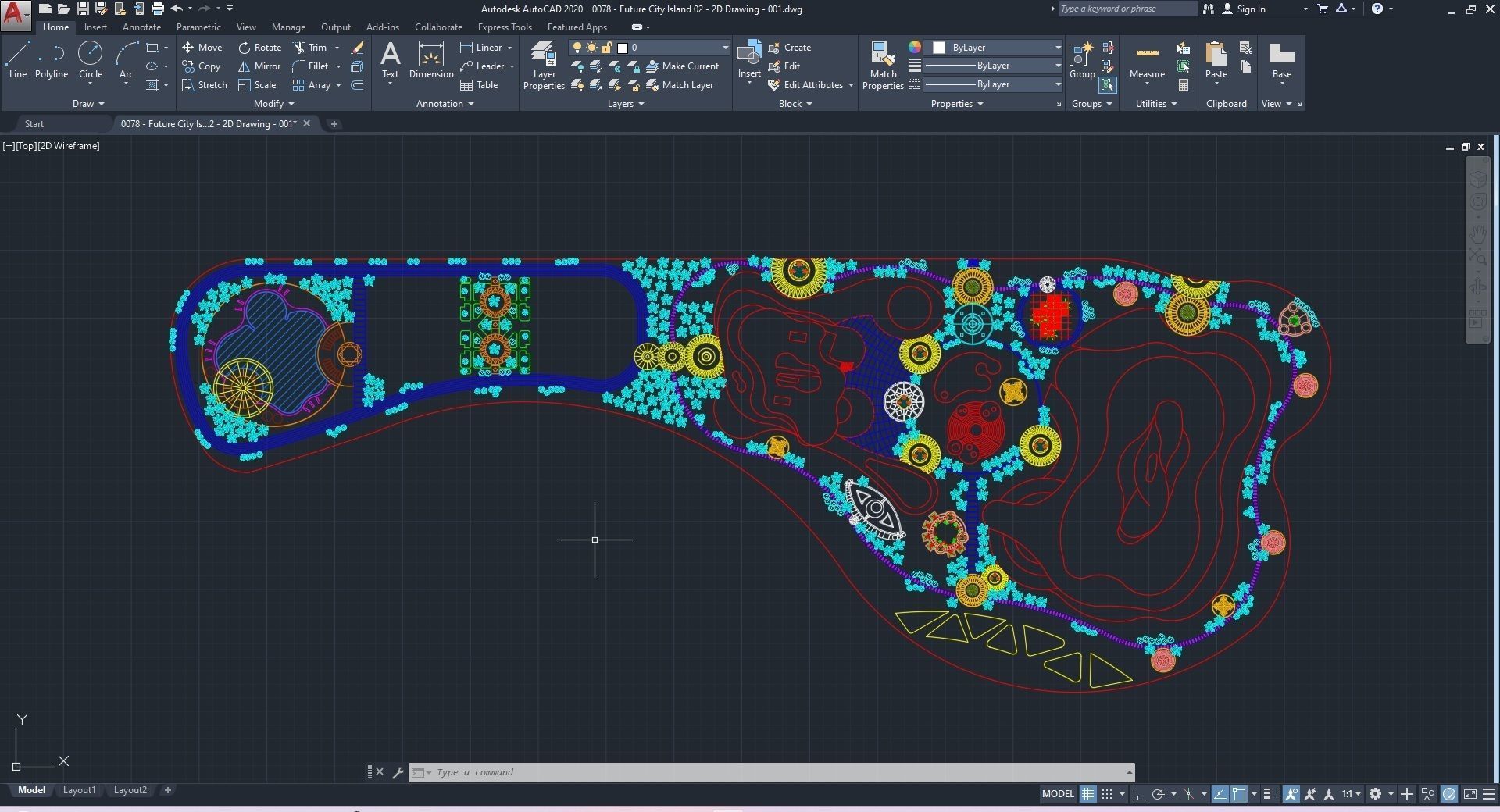Select the Polyline tool
The image size is (1500, 812).
pyautogui.click(x=51, y=60)
